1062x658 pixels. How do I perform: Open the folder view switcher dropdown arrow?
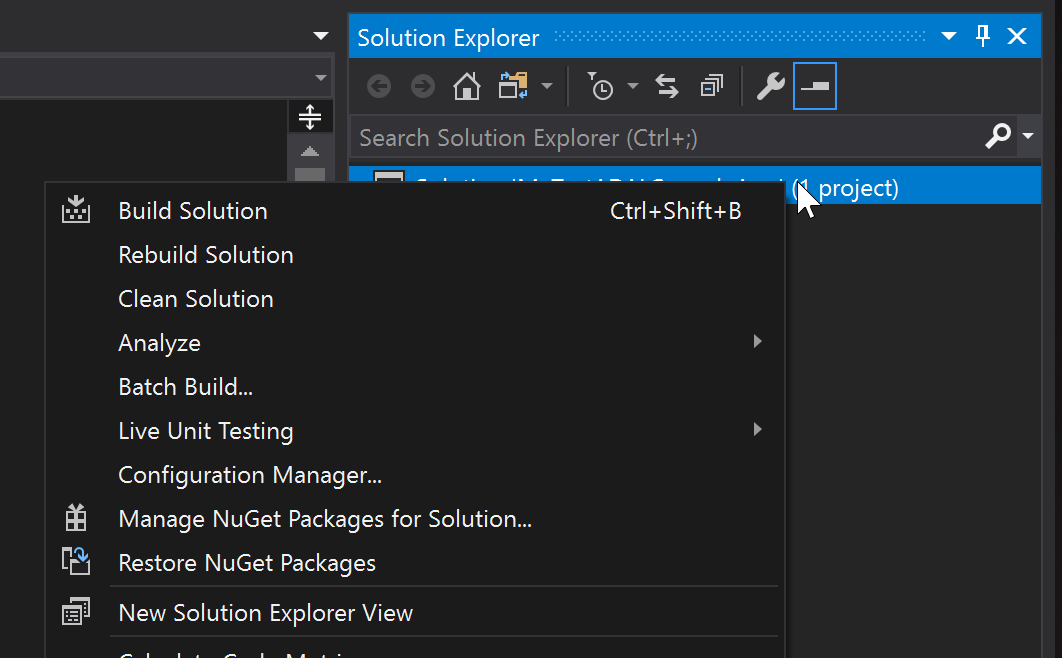click(547, 86)
